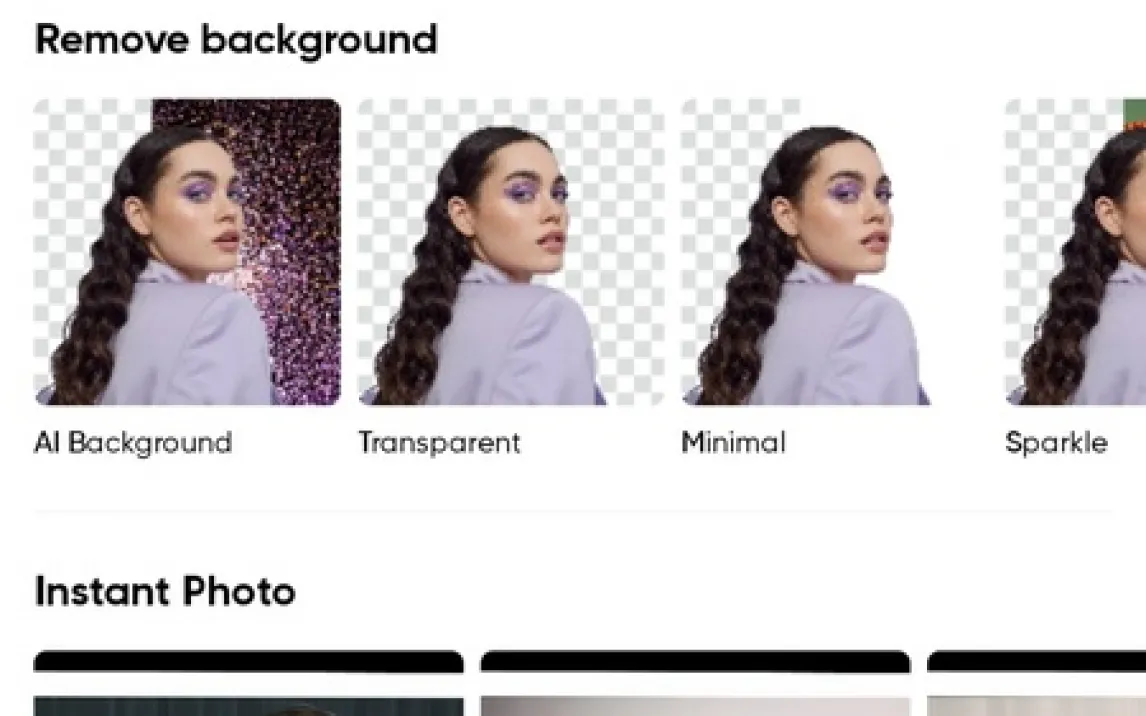Click the Remove background heading
Image resolution: width=1146 pixels, height=716 pixels.
[236, 39]
